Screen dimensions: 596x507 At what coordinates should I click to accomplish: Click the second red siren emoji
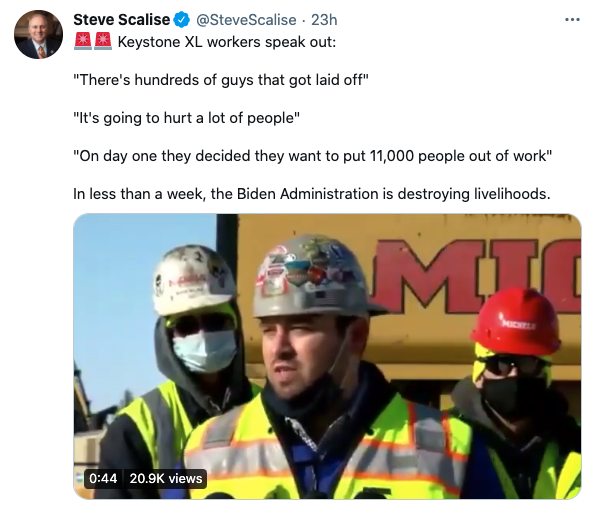pos(103,41)
